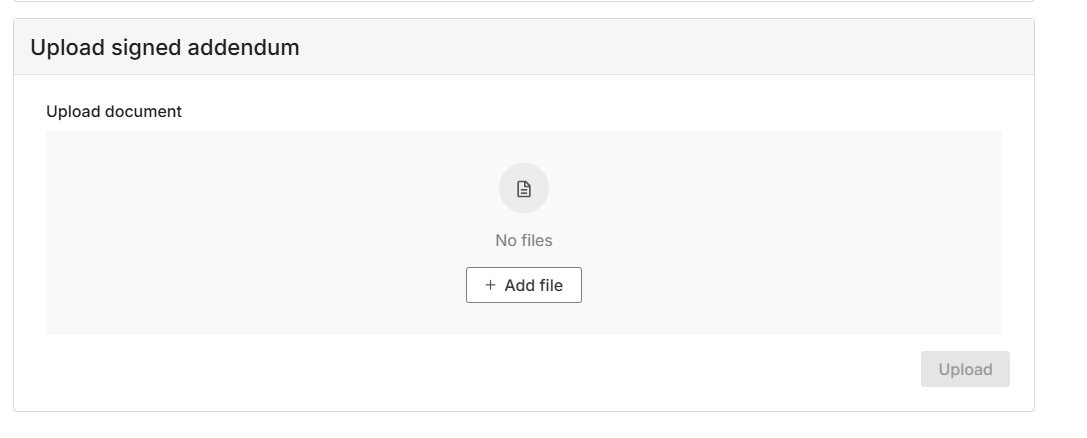This screenshot has height=438, width=1087.
Task: Click the Add file label text
Action: coord(534,285)
